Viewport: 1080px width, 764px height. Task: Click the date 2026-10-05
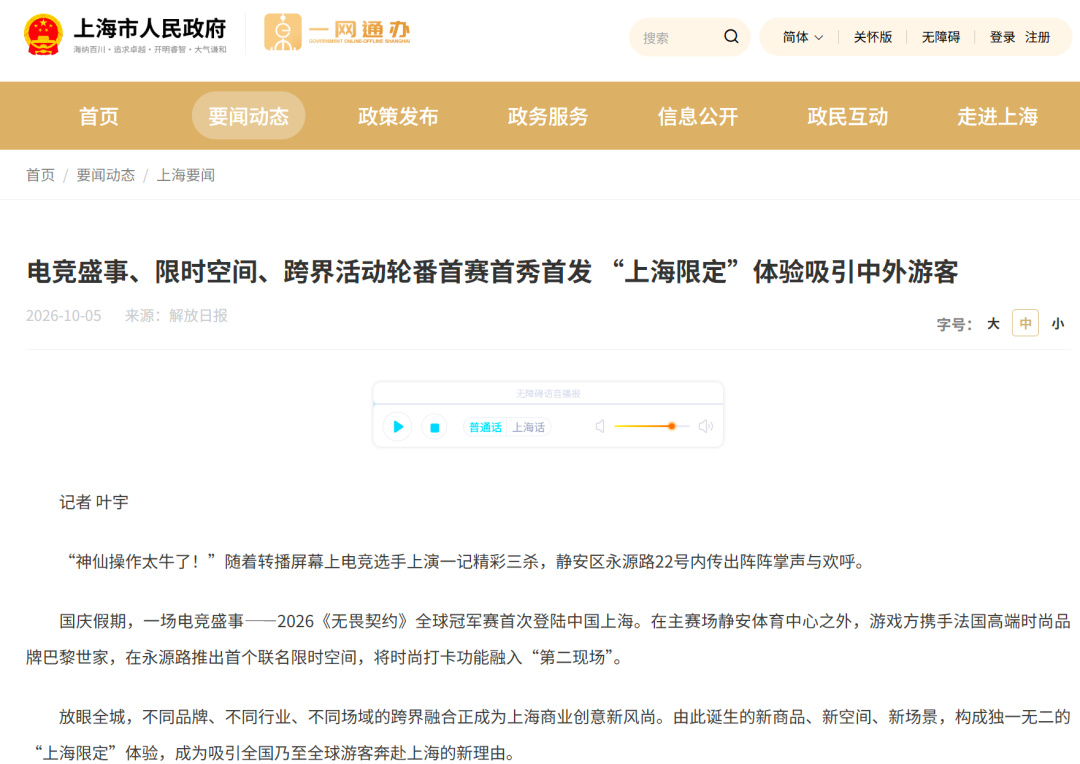click(x=63, y=316)
